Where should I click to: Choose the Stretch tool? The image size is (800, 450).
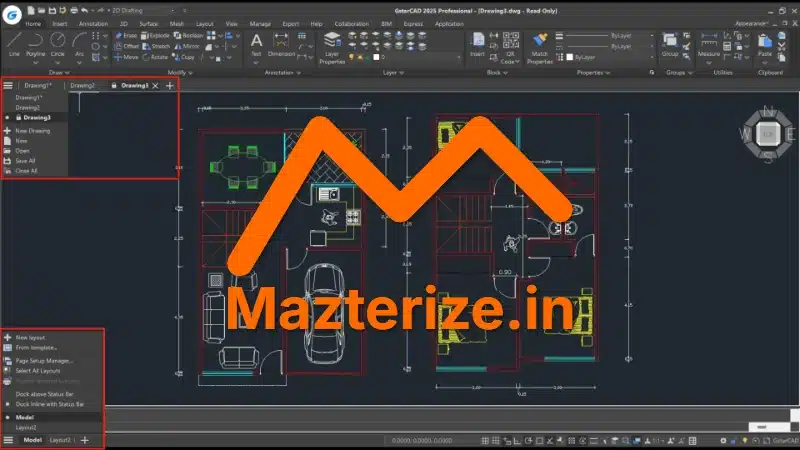pos(156,46)
